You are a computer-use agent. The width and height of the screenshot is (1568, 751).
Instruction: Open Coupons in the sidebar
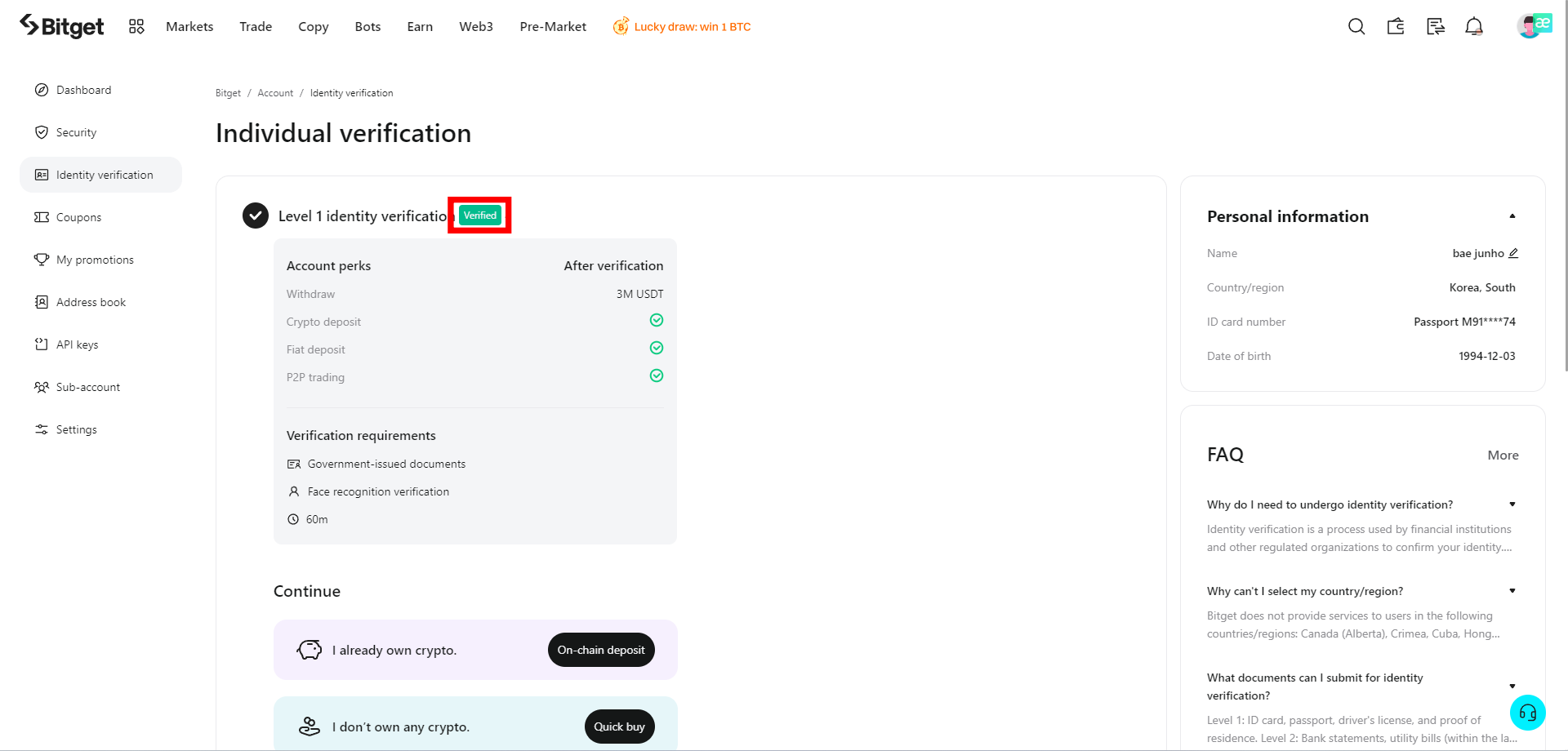click(x=101, y=217)
